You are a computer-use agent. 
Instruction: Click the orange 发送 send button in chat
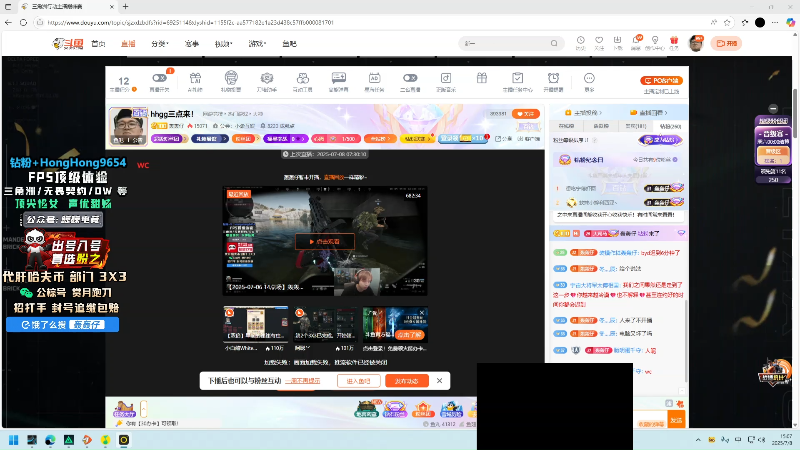pyautogui.click(x=676, y=420)
